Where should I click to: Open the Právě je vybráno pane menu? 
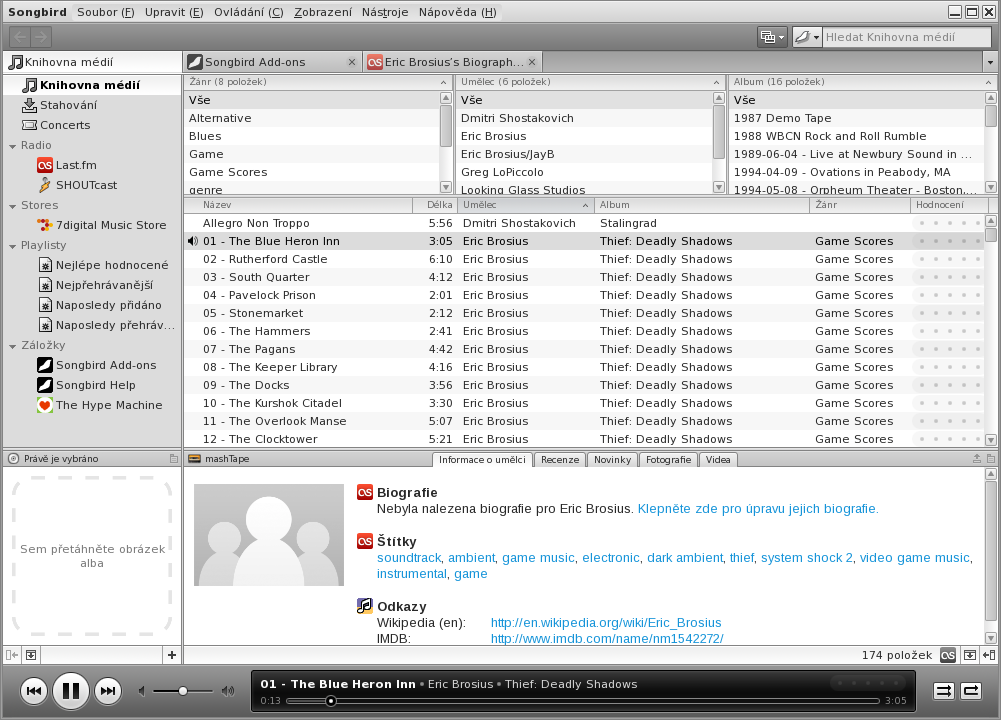click(x=174, y=459)
